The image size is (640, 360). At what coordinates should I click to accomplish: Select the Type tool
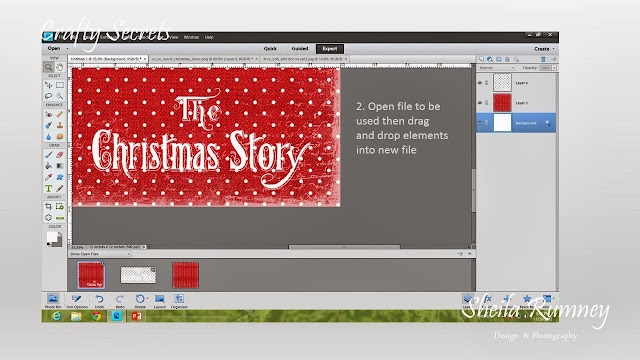pos(49,188)
